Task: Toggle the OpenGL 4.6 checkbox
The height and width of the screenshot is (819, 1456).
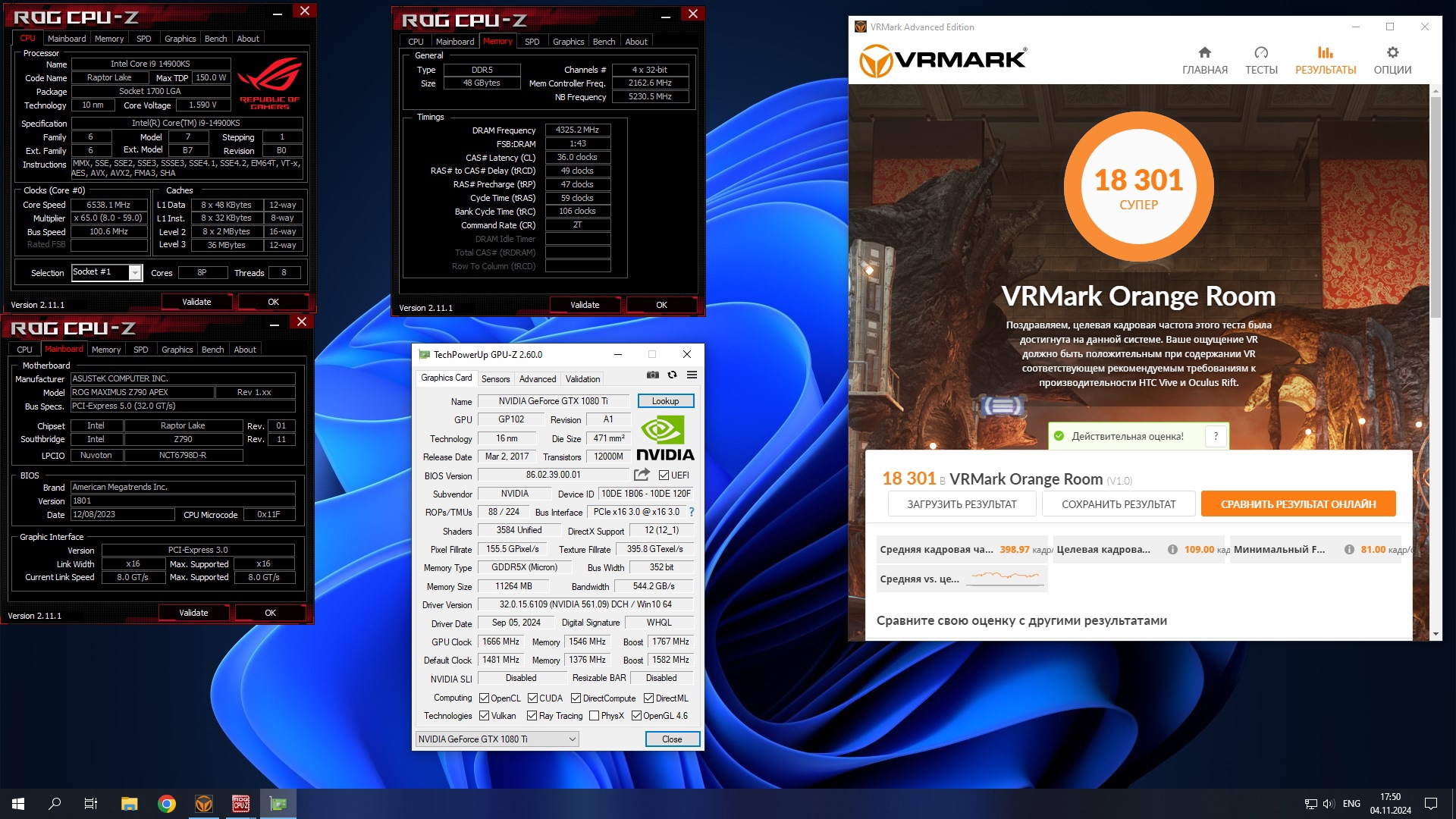Action: click(x=637, y=716)
